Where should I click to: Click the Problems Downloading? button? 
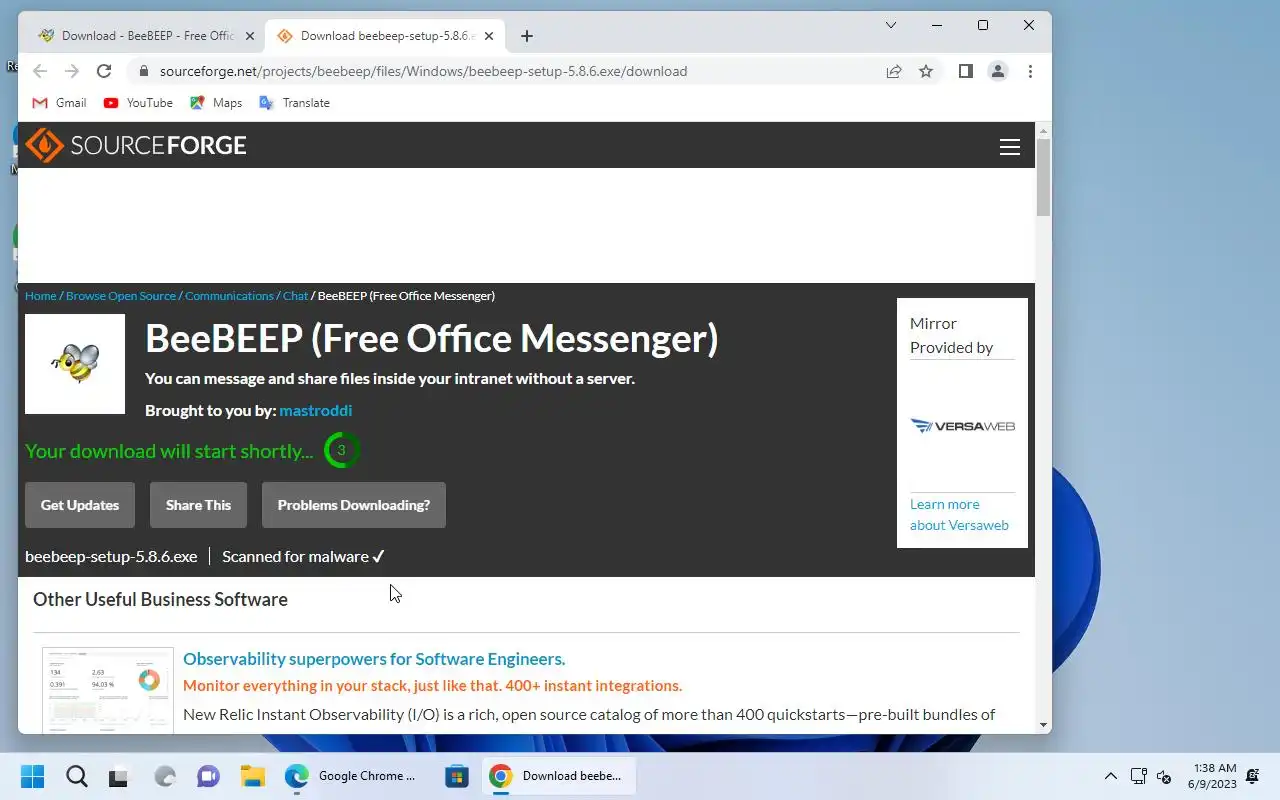[354, 505]
